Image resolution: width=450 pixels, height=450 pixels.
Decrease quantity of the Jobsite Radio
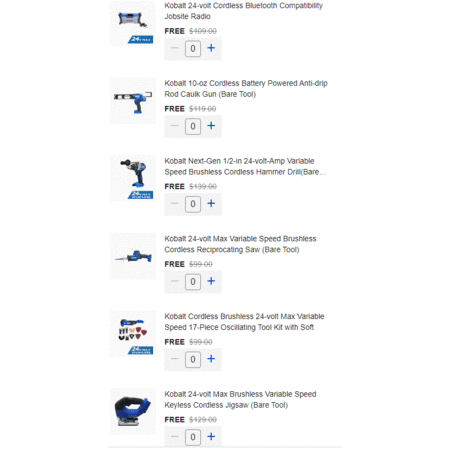[175, 48]
